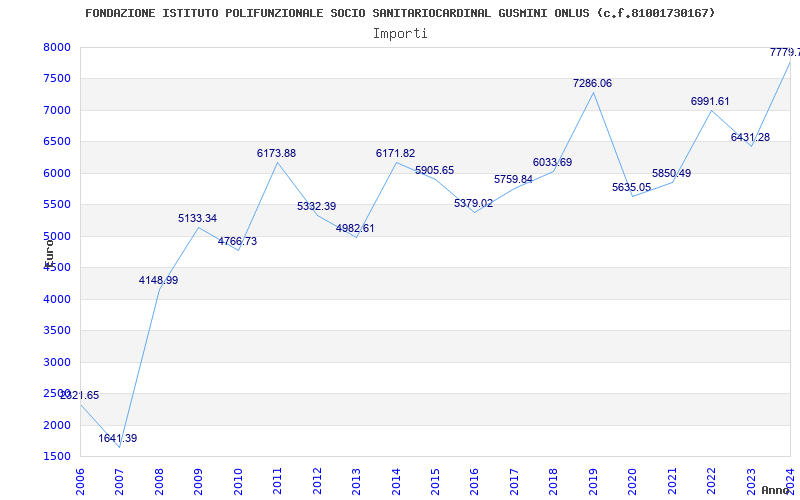This screenshot has width=800, height=500.
Task: Select the 4148.99 value label
Action: (158, 281)
